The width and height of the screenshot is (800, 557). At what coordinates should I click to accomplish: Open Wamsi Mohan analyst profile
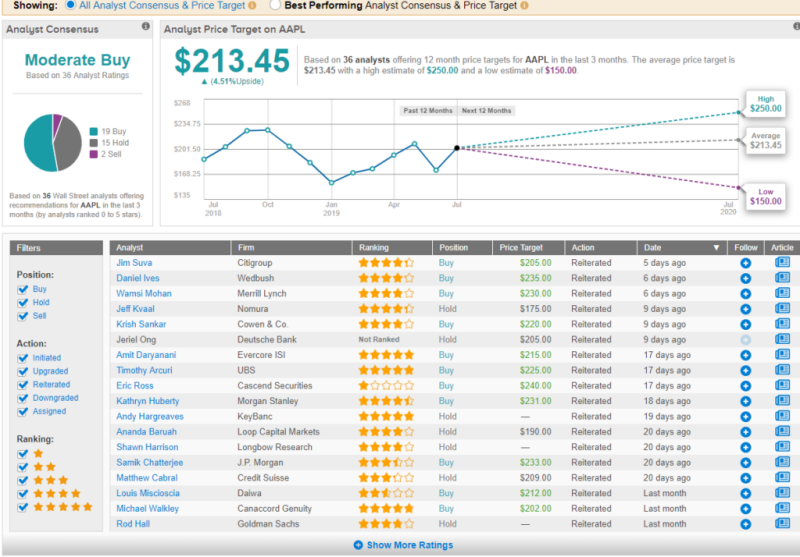144,293
